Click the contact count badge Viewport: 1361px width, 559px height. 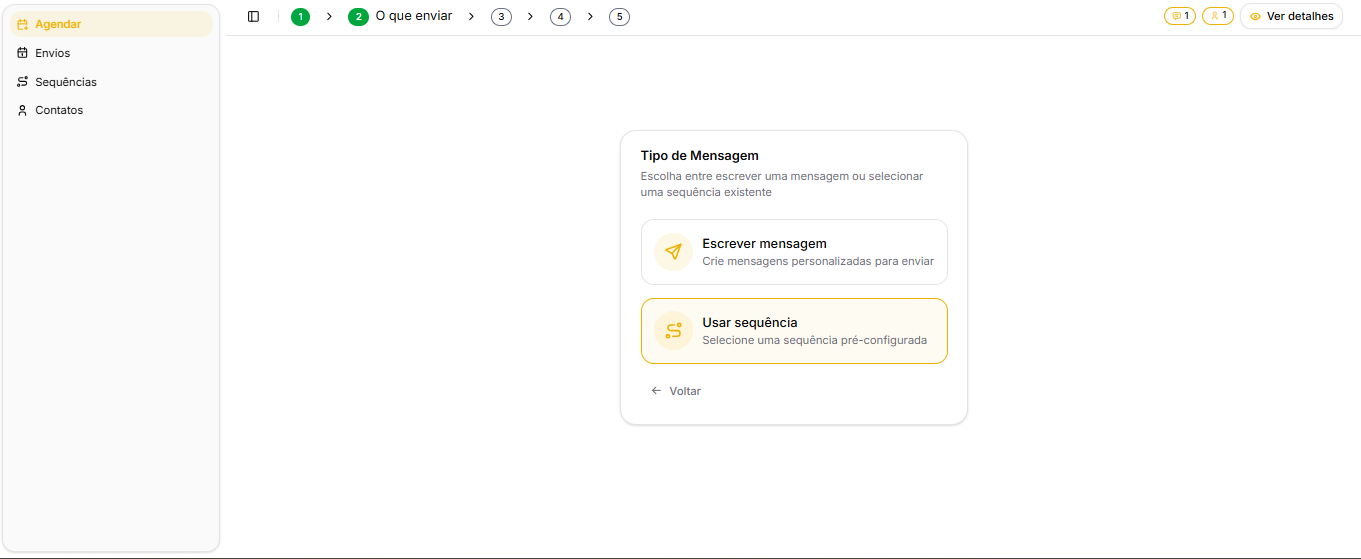pyautogui.click(x=1217, y=16)
